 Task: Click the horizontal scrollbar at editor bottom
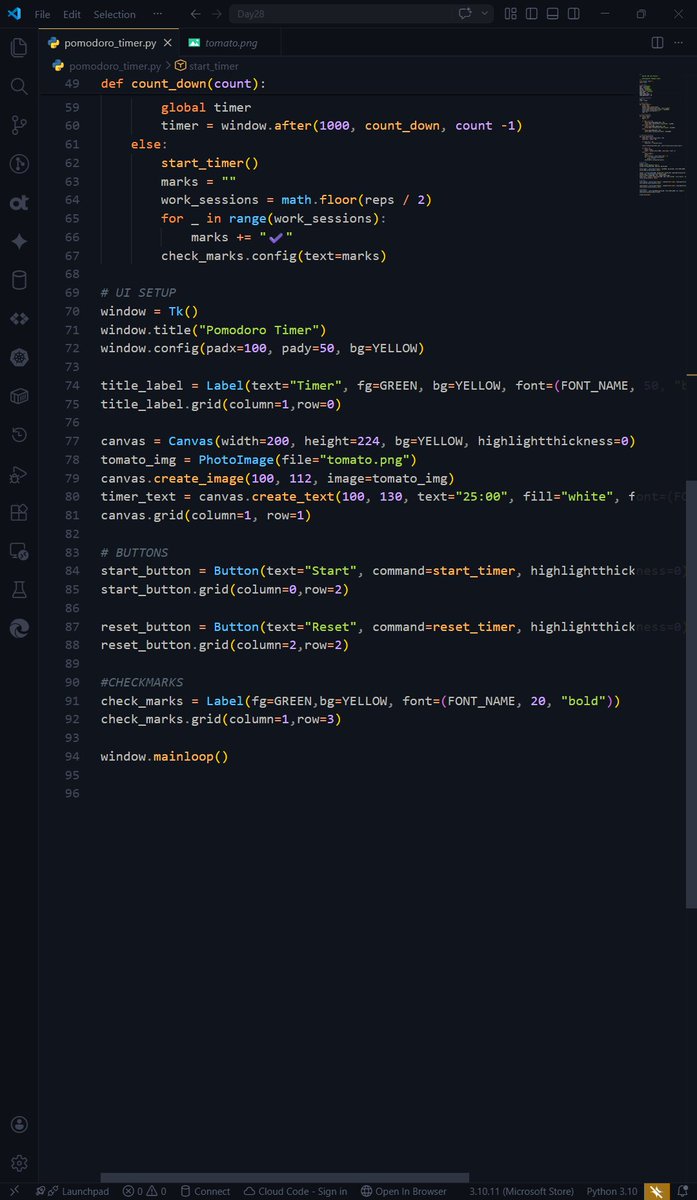[285, 1177]
